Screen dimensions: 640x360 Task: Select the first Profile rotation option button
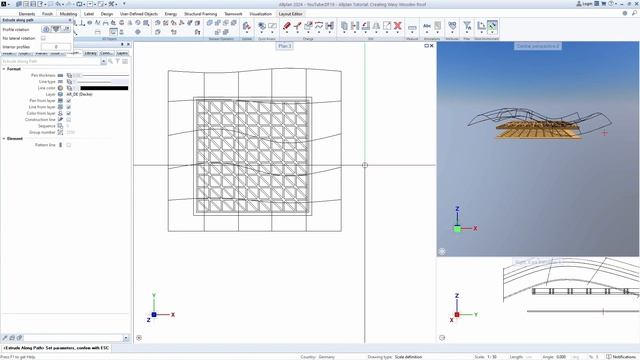[x=46, y=29]
